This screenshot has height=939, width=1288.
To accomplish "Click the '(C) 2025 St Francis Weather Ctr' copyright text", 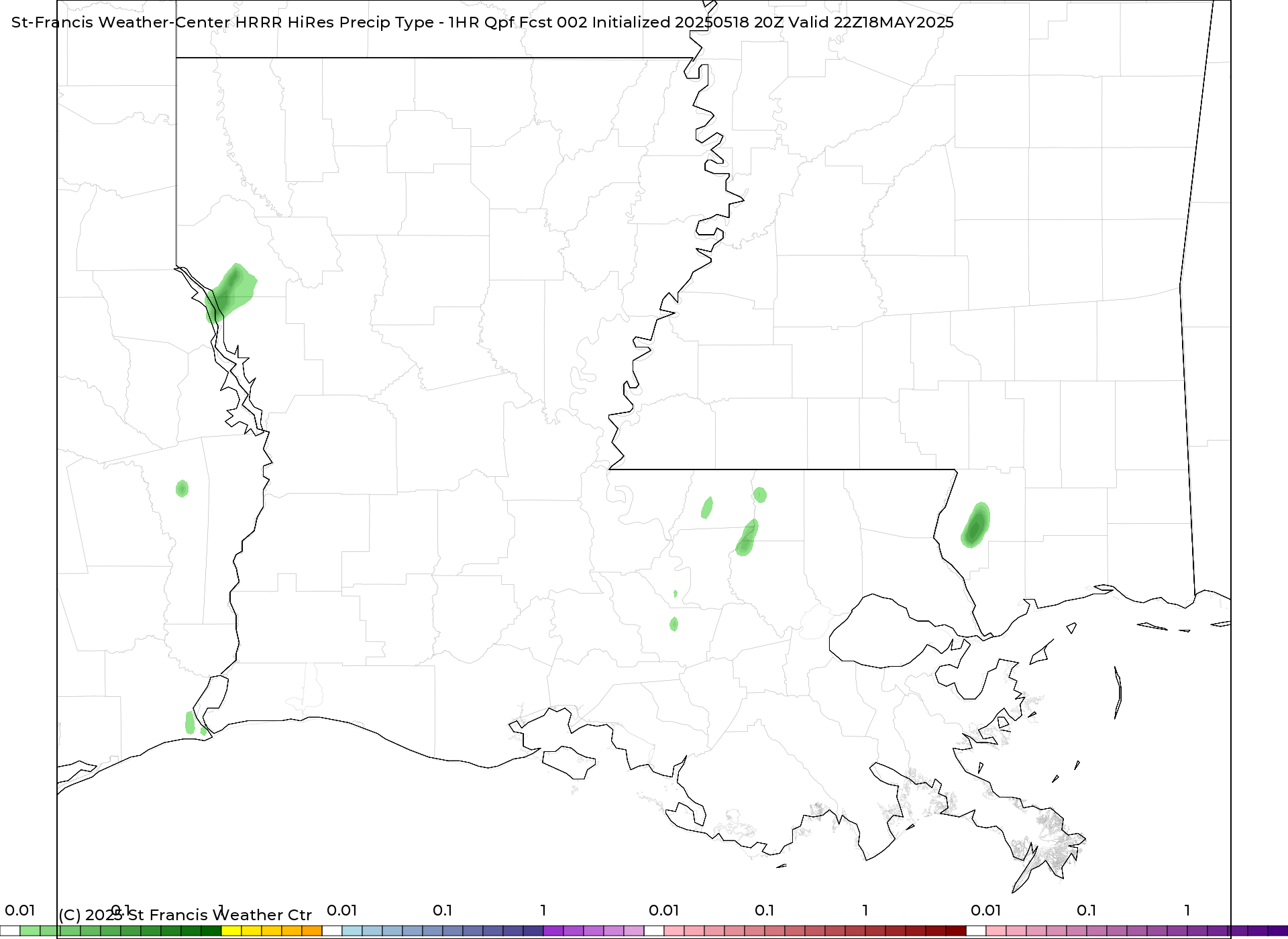I will coord(185,915).
